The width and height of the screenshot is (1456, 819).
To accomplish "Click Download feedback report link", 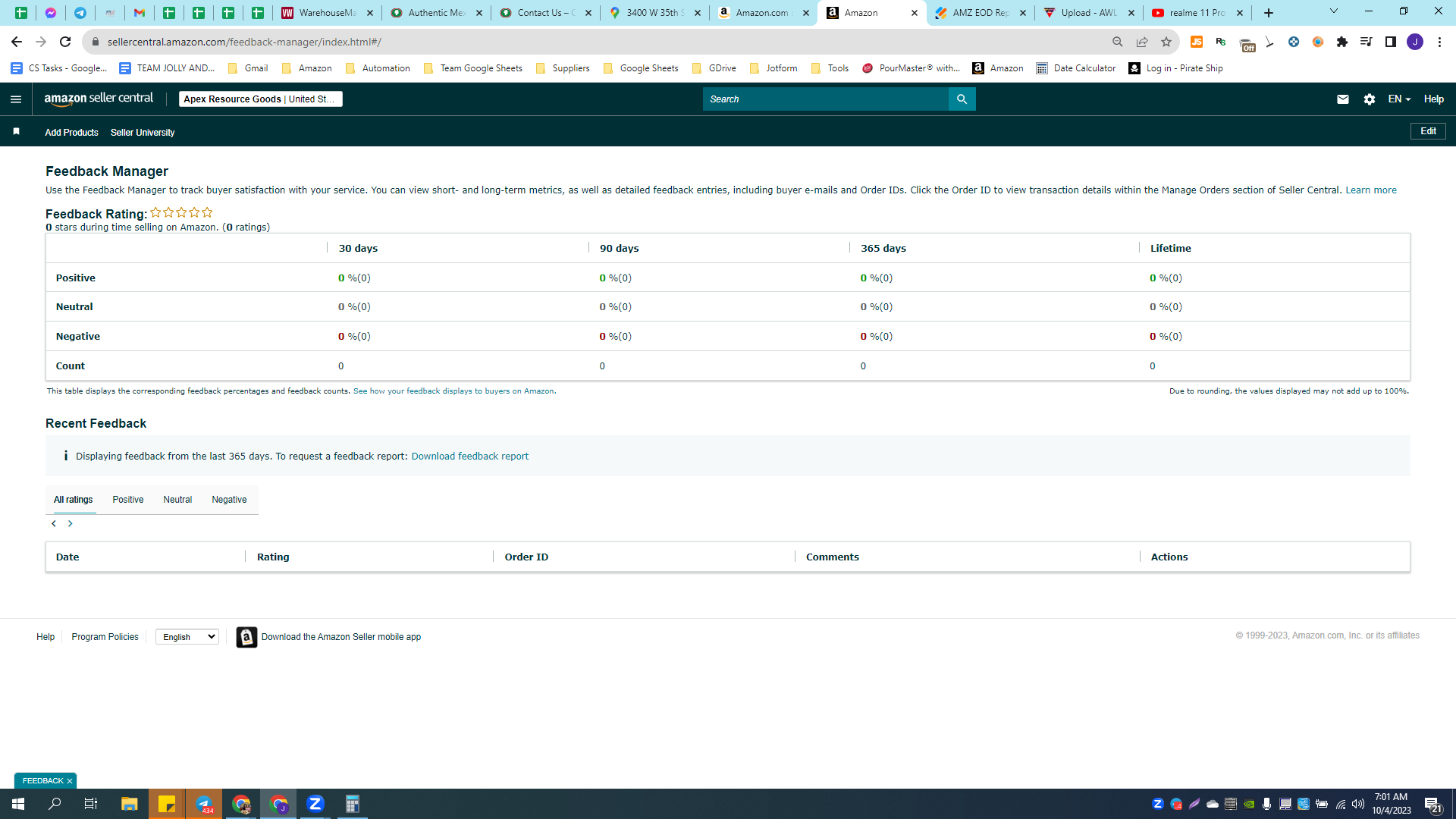I will (x=469, y=457).
